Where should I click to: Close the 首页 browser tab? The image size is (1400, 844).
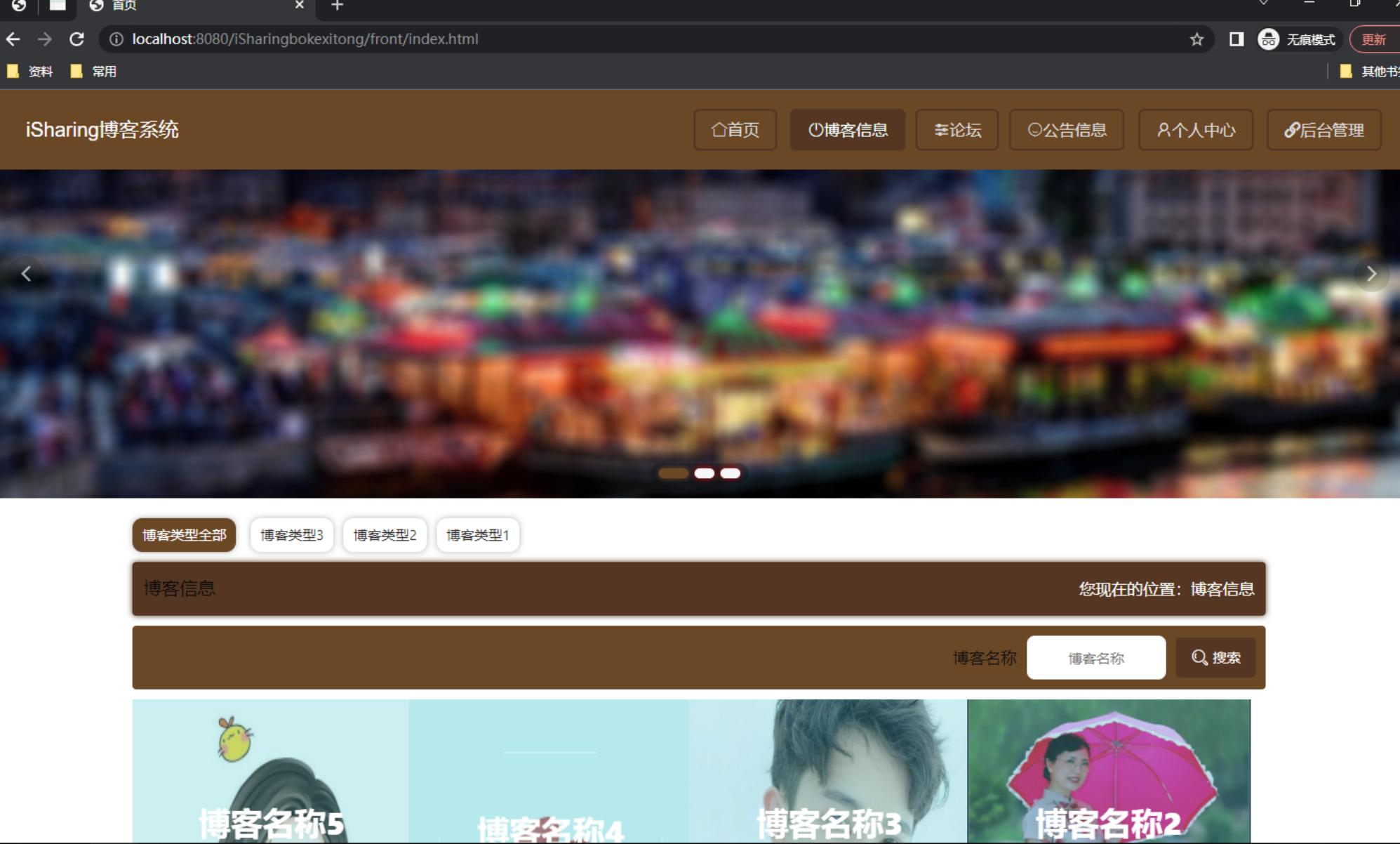(300, 5)
